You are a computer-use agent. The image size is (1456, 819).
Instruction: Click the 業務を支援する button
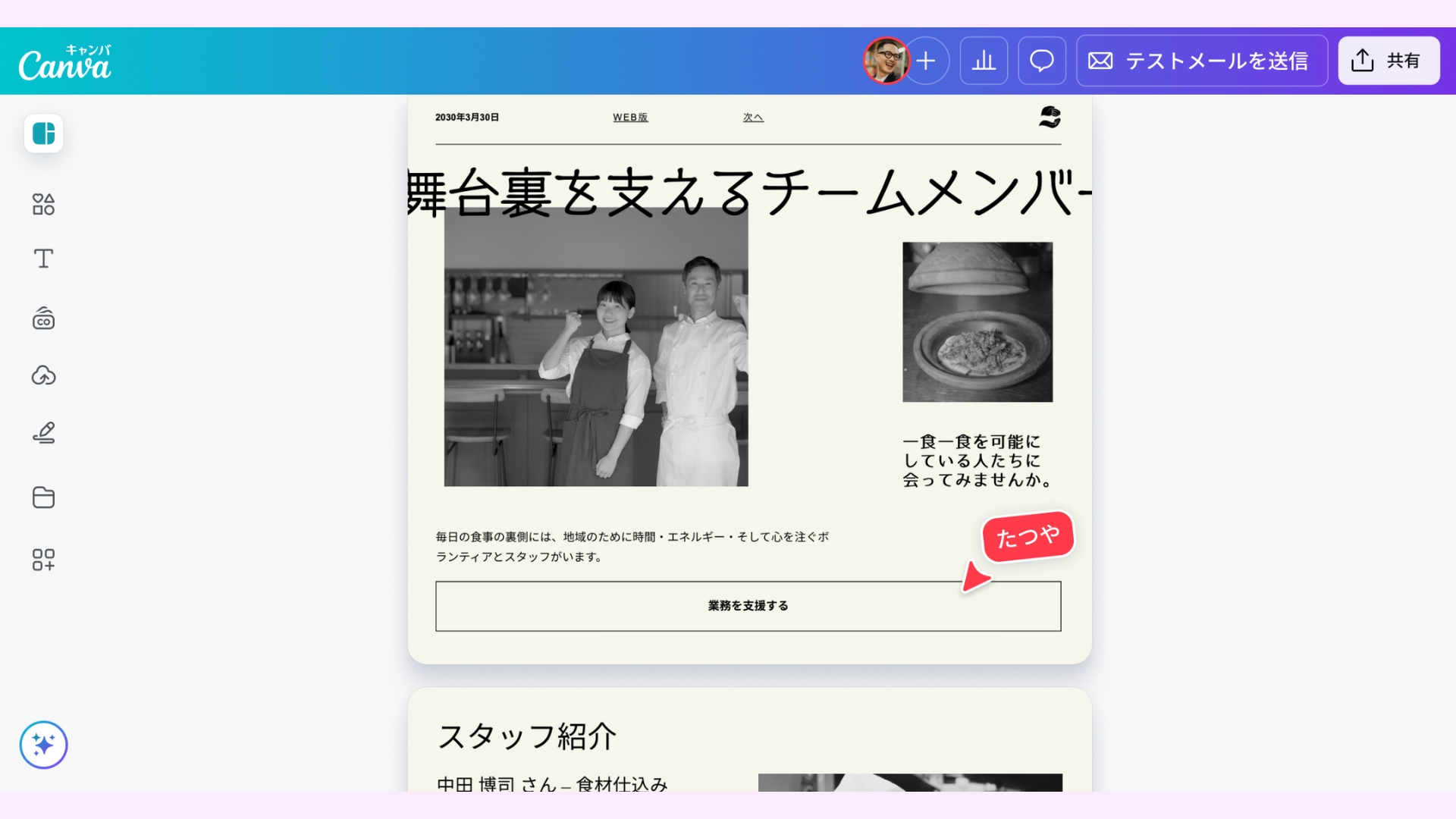pos(748,606)
